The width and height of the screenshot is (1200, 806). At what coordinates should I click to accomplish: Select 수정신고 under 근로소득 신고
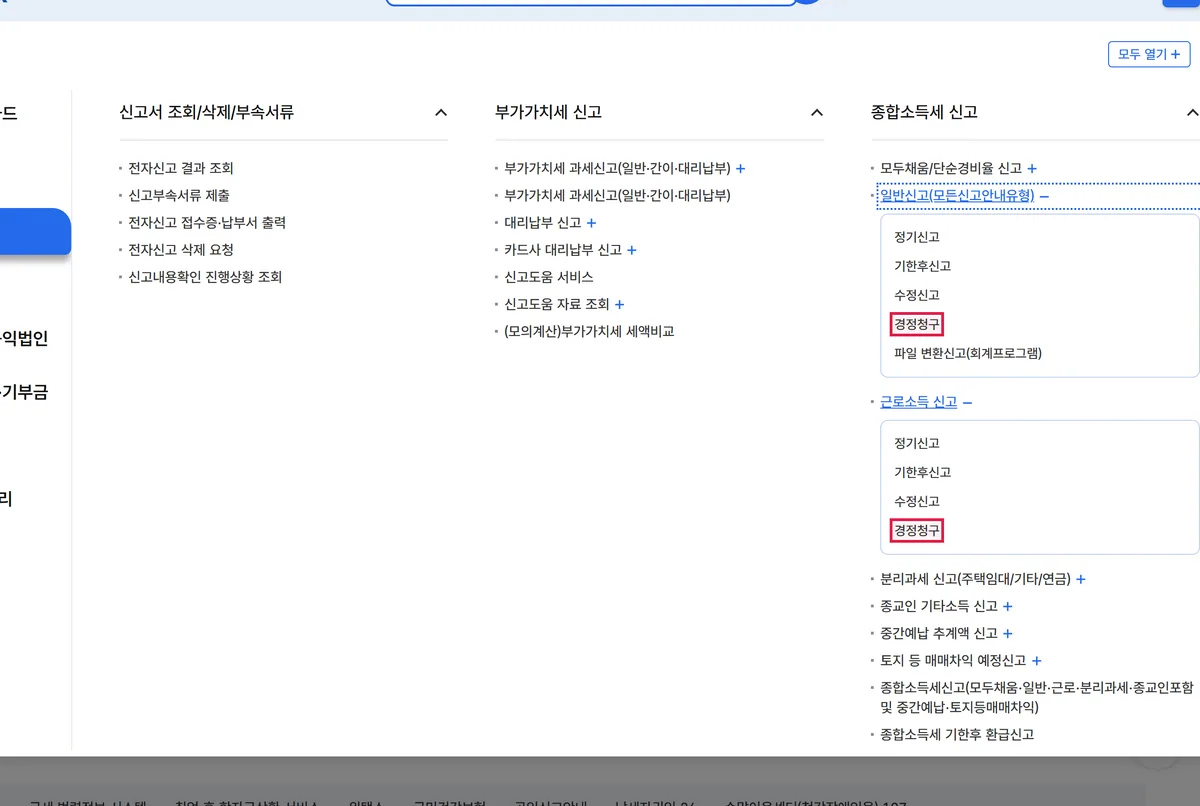click(917, 501)
